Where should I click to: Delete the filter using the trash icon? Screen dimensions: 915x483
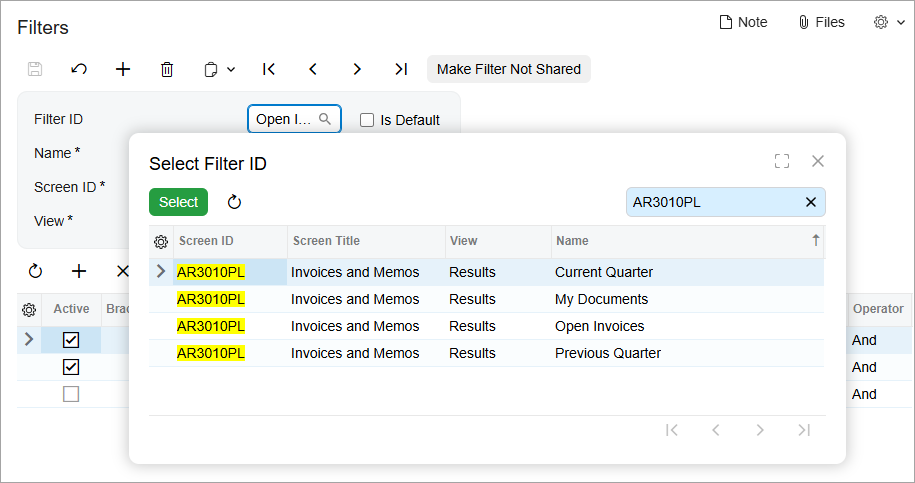coord(167,69)
